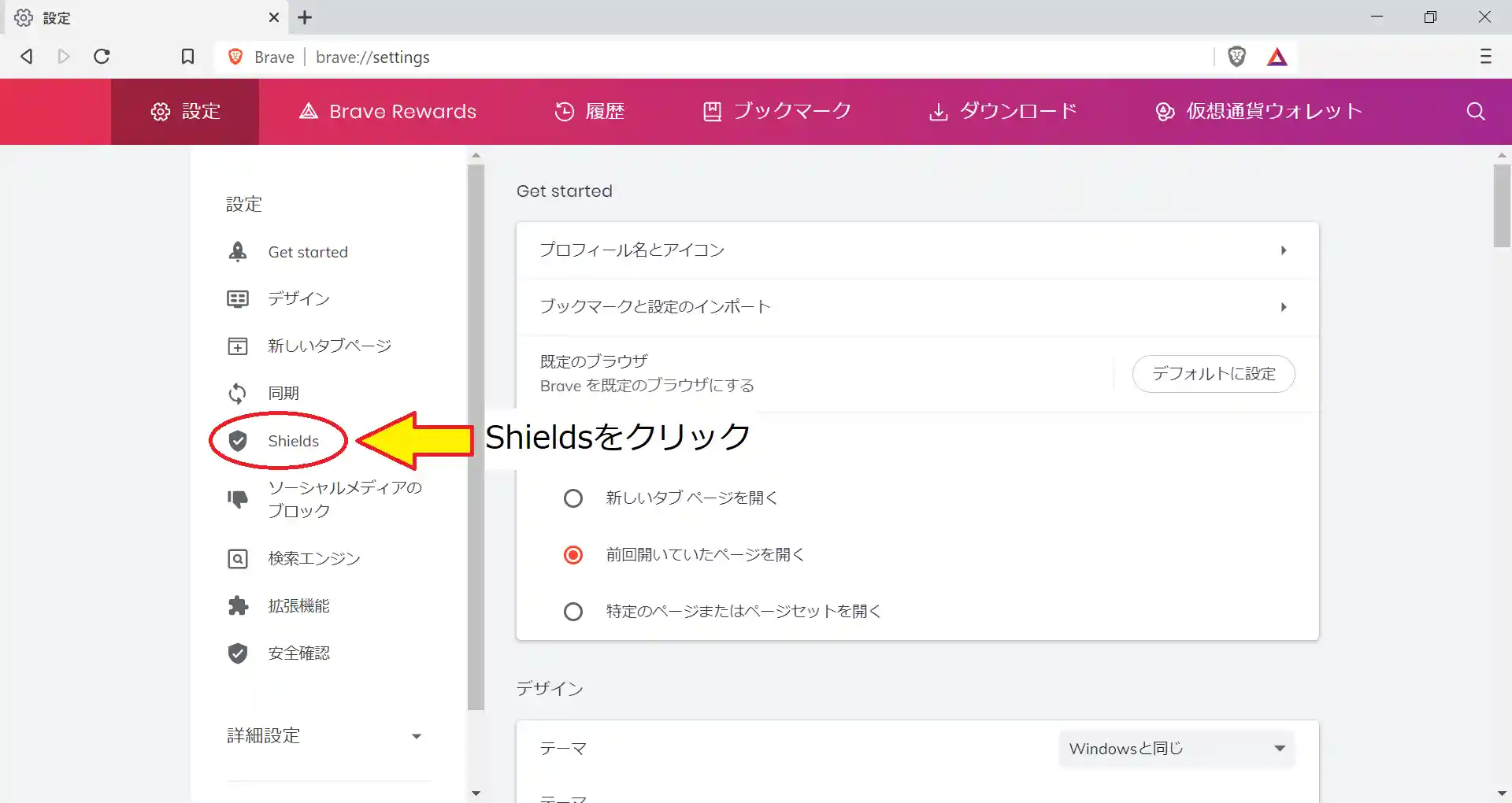The width and height of the screenshot is (1512, 803).
Task: Select 新しいタブ ページを開く radio option
Action: [x=573, y=498]
